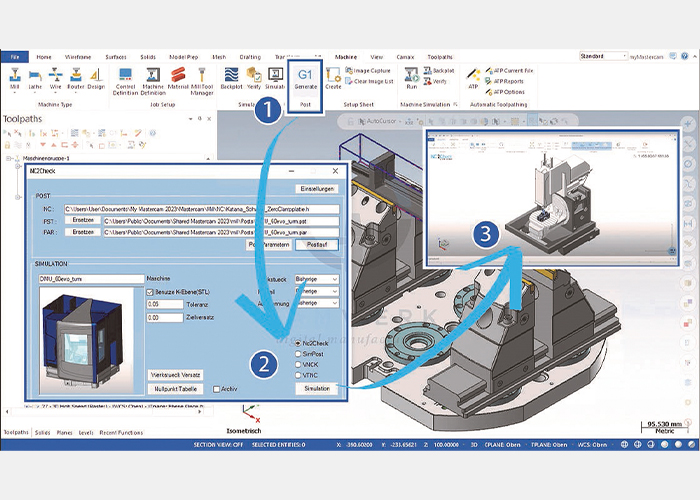700x500 pixels.
Task: Click the Werkstueck Versatz button
Action: pos(175,375)
